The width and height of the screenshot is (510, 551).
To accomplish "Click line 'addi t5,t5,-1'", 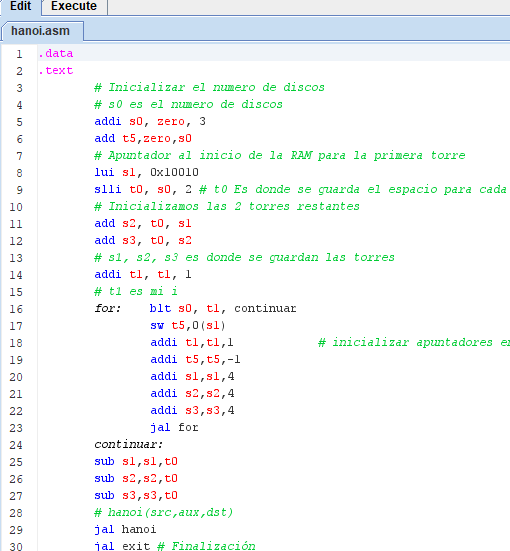I will 195,359.
